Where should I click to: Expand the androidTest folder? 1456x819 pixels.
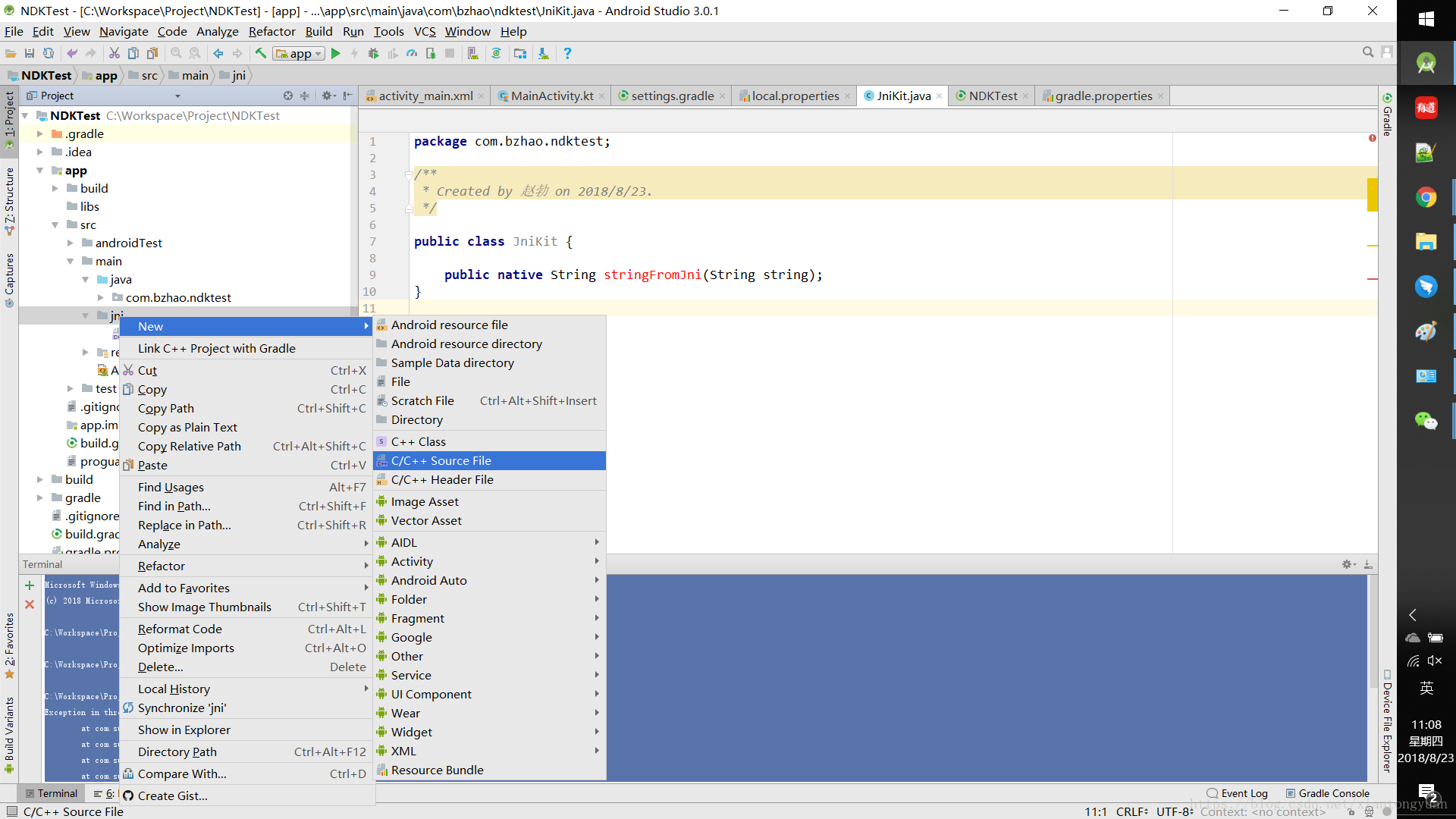[71, 243]
